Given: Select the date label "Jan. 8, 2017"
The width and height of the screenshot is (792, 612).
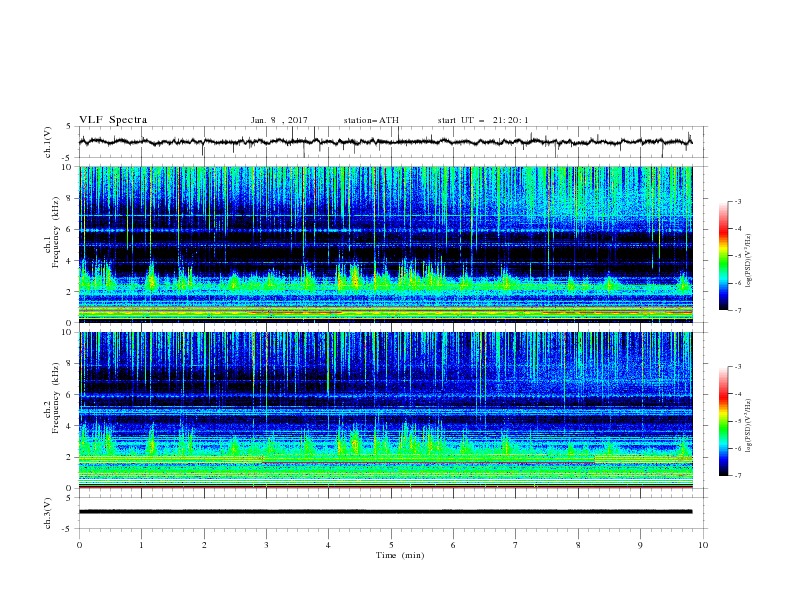Looking at the screenshot, I should [x=279, y=120].
